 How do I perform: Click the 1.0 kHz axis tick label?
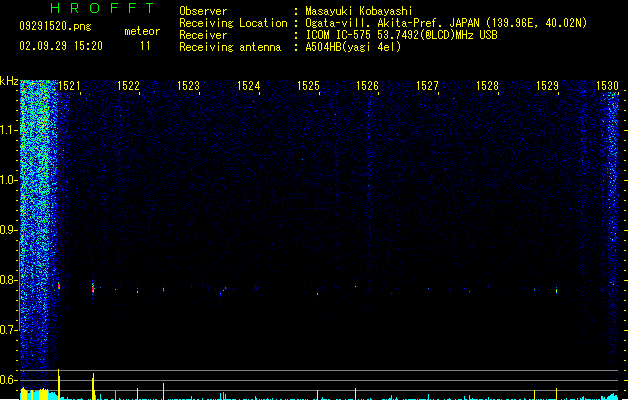coord(9,180)
